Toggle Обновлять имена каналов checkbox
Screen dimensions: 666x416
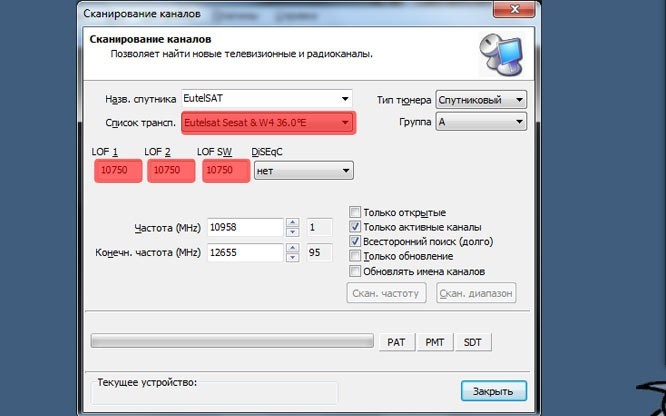click(x=355, y=272)
